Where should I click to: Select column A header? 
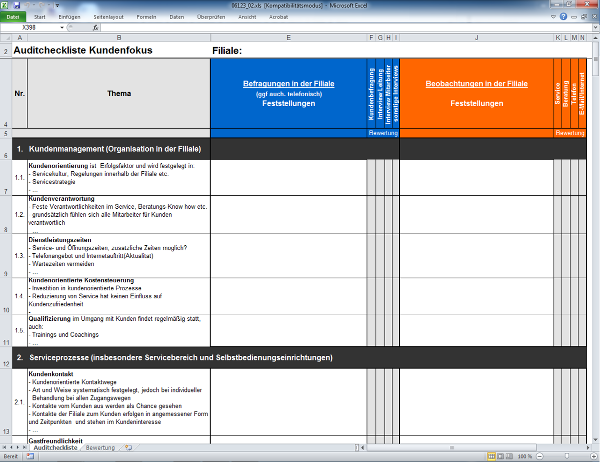pyautogui.click(x=20, y=38)
